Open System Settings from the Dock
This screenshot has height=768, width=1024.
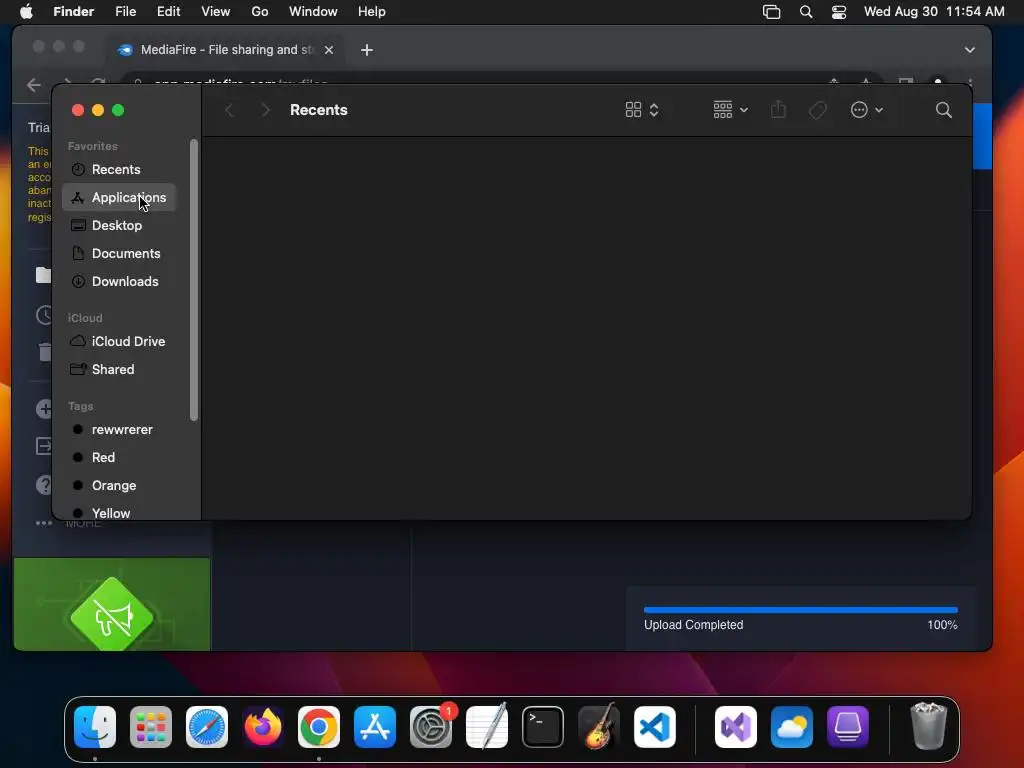pyautogui.click(x=431, y=727)
